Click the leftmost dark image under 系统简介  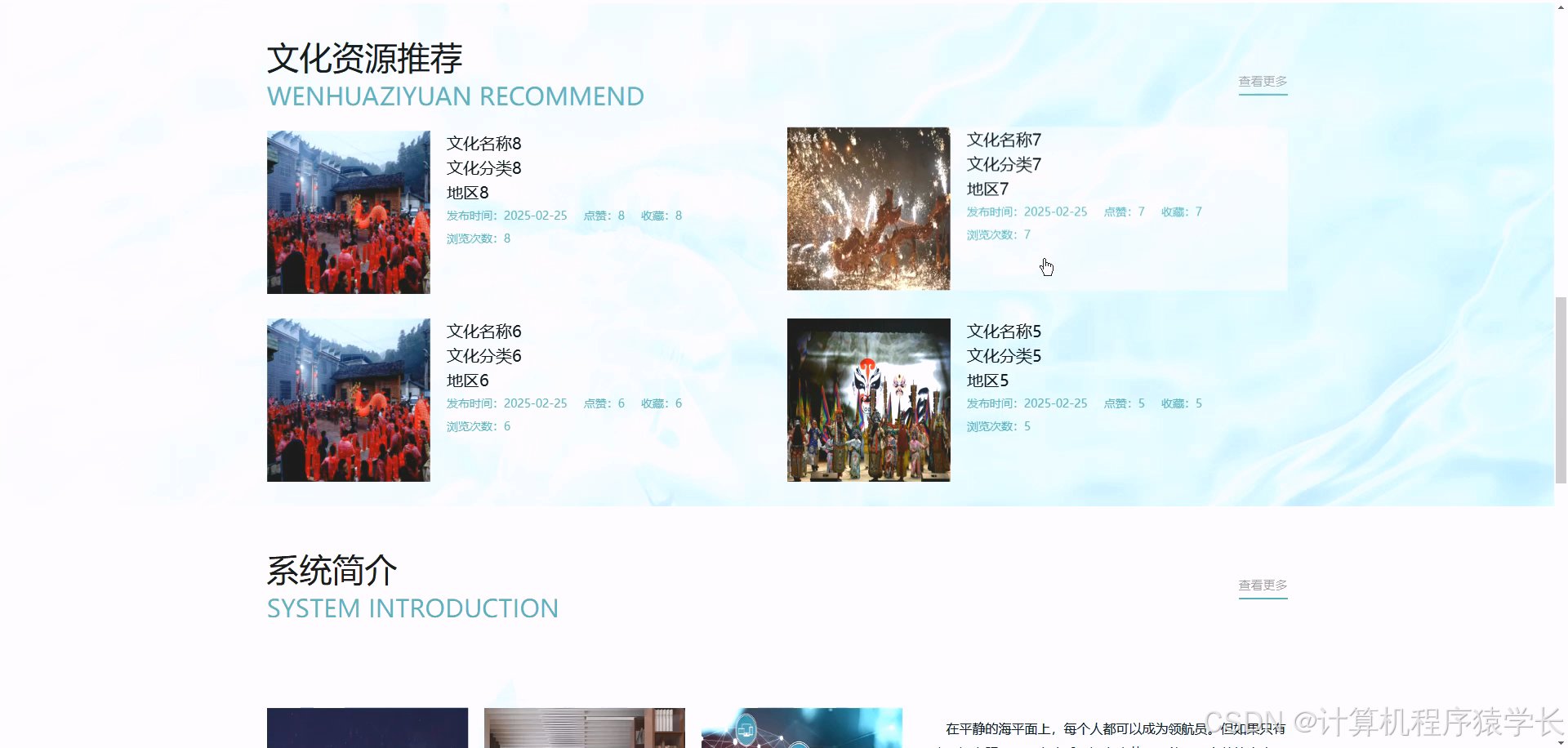(367, 729)
